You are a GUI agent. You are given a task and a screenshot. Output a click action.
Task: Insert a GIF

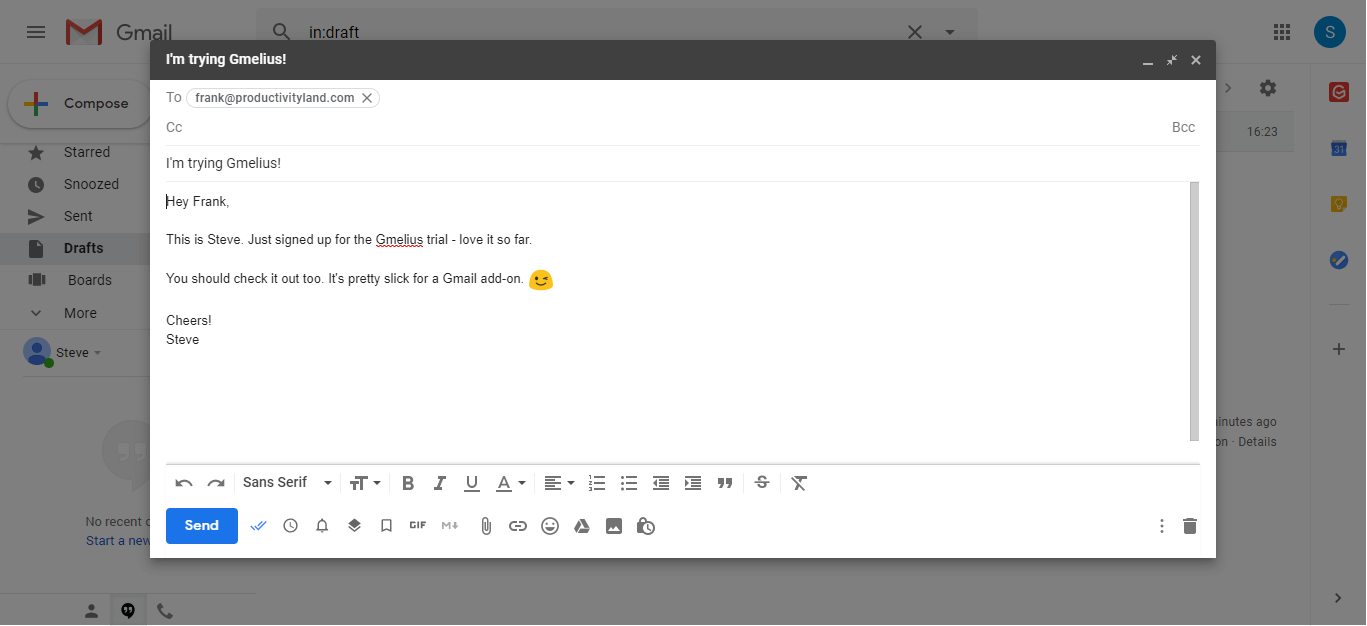[418, 526]
